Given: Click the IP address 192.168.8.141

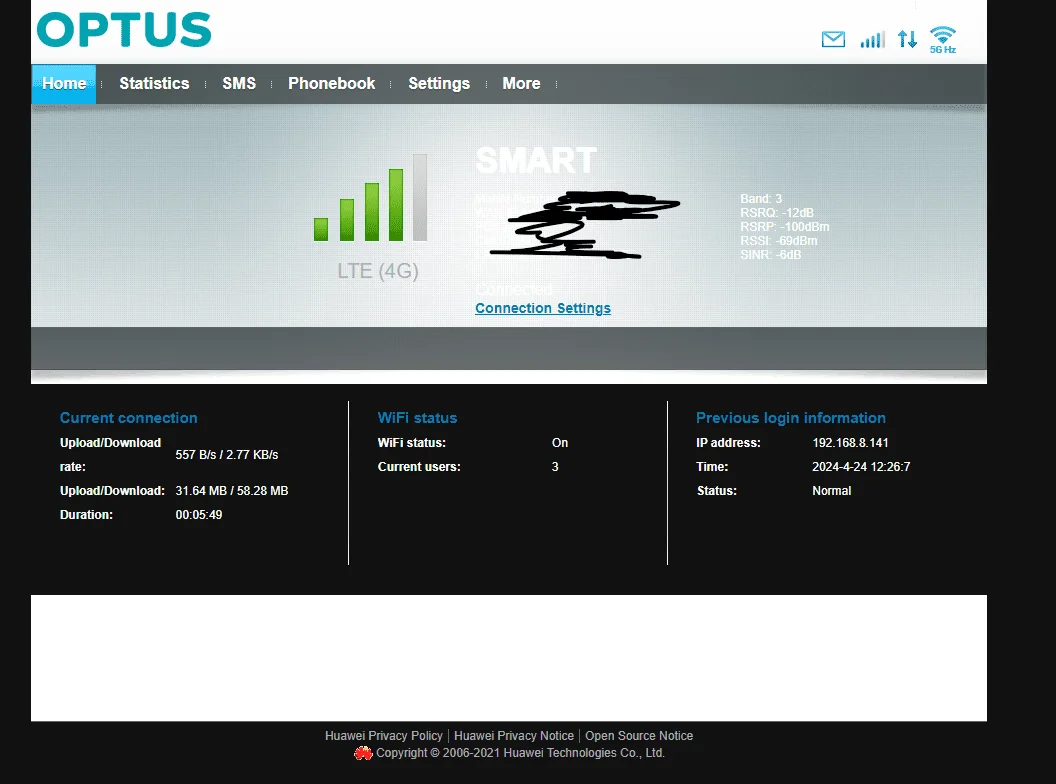Looking at the screenshot, I should pos(850,443).
